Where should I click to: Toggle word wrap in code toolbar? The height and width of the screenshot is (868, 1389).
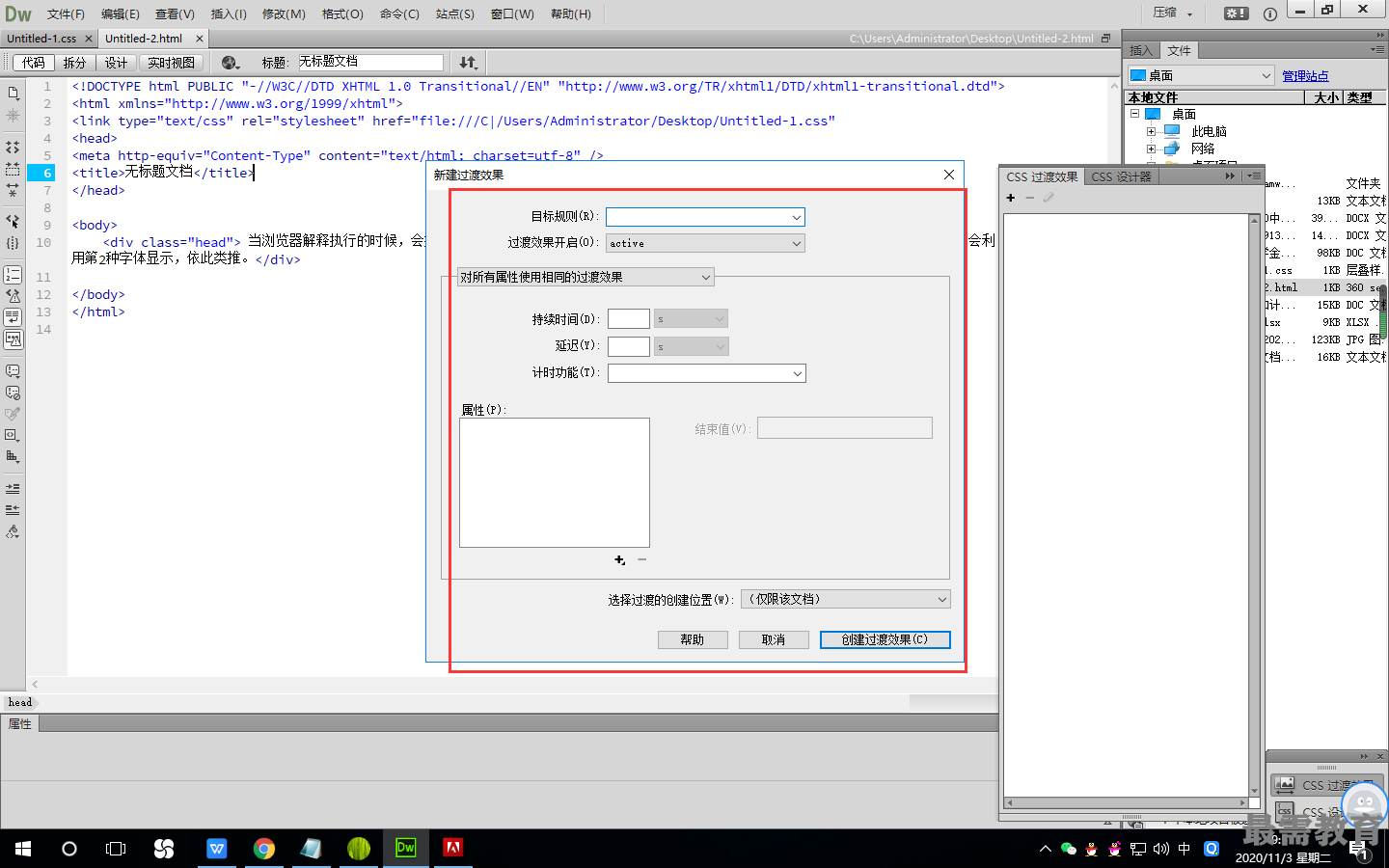pyautogui.click(x=14, y=317)
